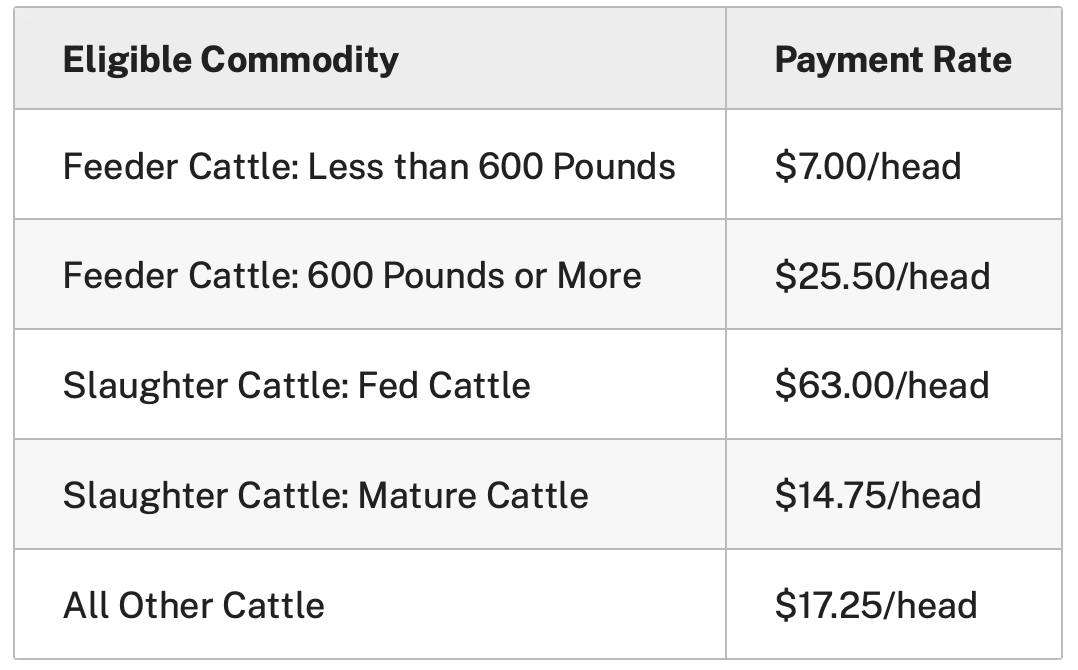Click the $14.75/head payment rate

[877, 496]
